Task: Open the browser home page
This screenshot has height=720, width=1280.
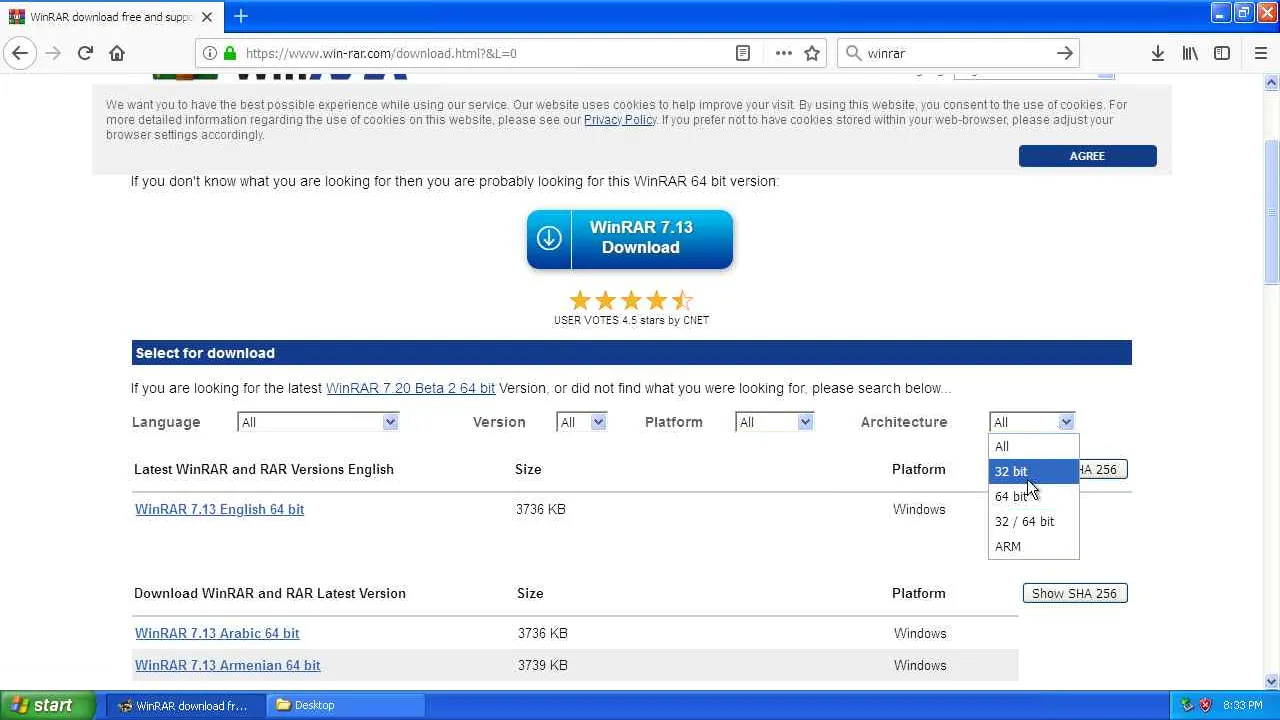Action: [117, 53]
